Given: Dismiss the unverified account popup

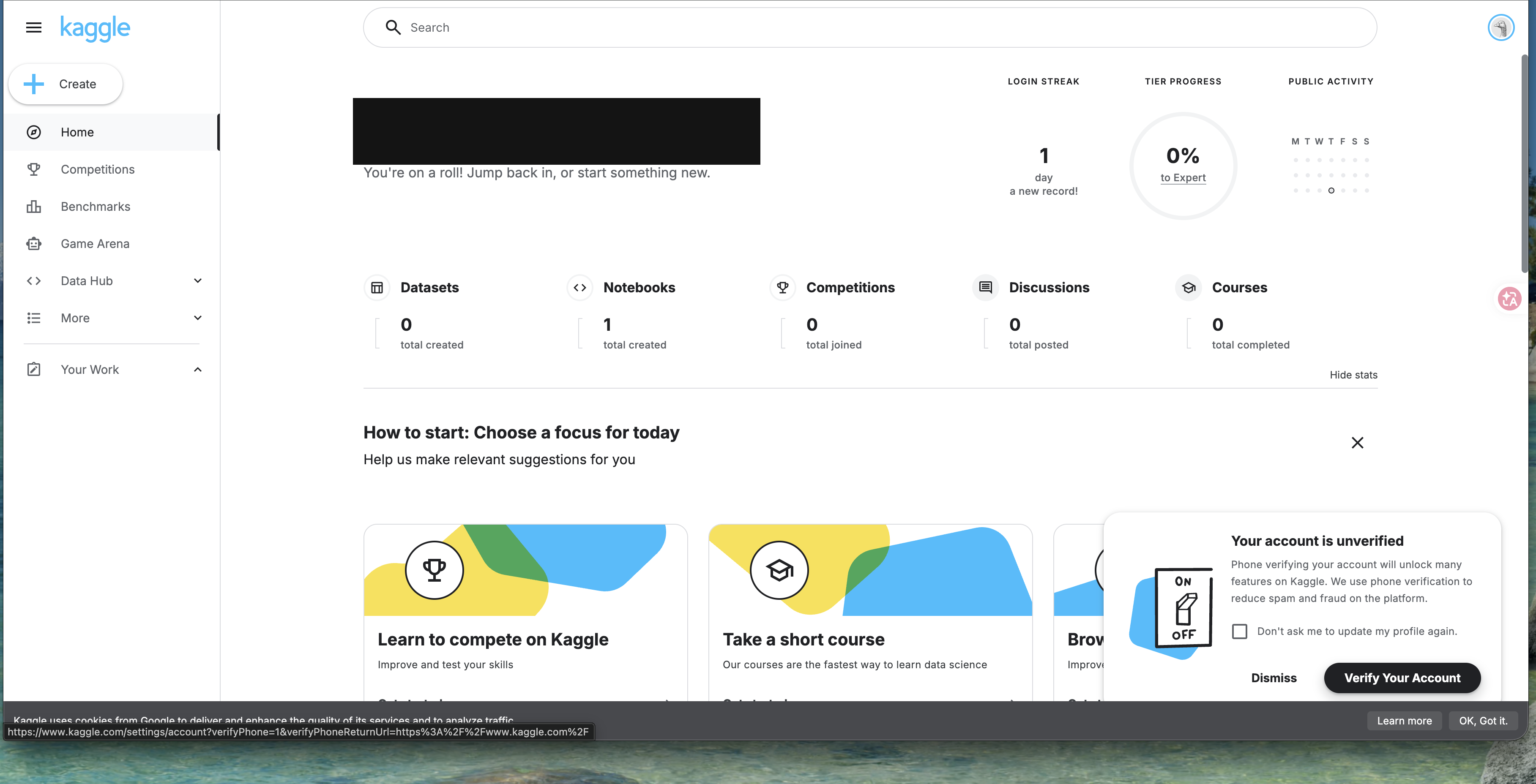Looking at the screenshot, I should [x=1274, y=678].
